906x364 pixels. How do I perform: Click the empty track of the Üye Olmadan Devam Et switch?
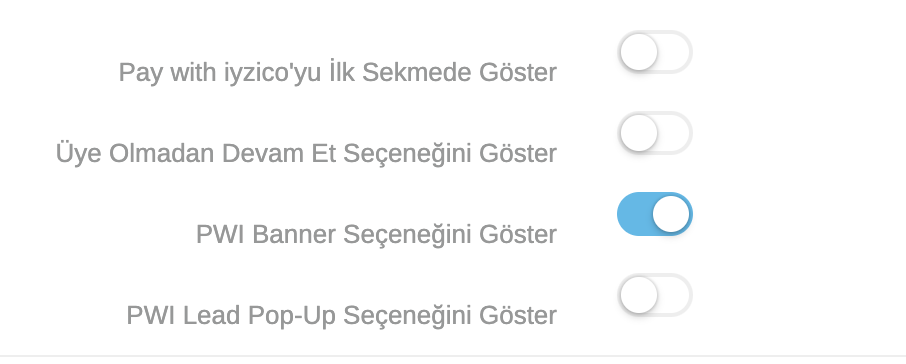click(675, 133)
